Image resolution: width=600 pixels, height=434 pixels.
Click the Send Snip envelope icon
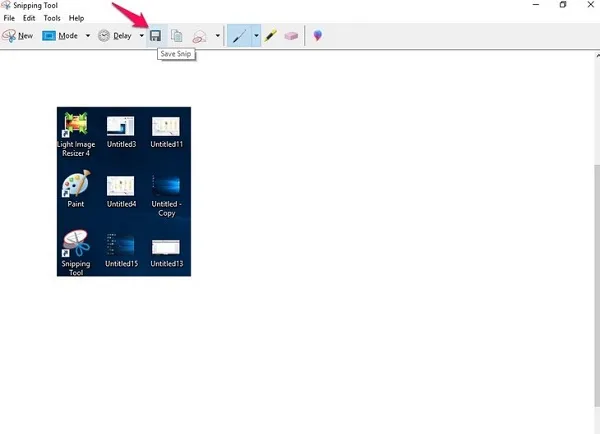click(x=198, y=36)
